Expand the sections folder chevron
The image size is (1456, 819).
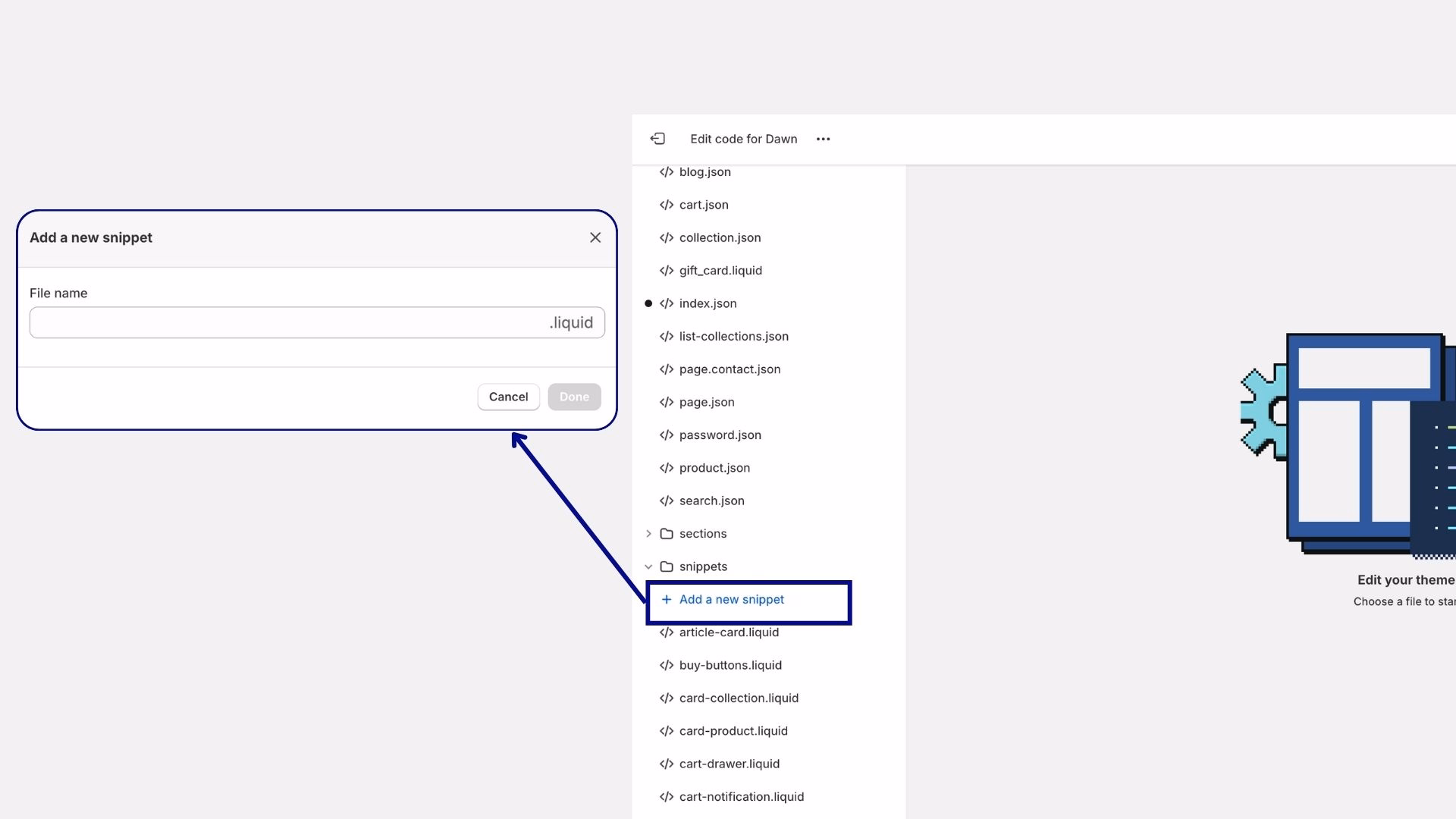(648, 534)
